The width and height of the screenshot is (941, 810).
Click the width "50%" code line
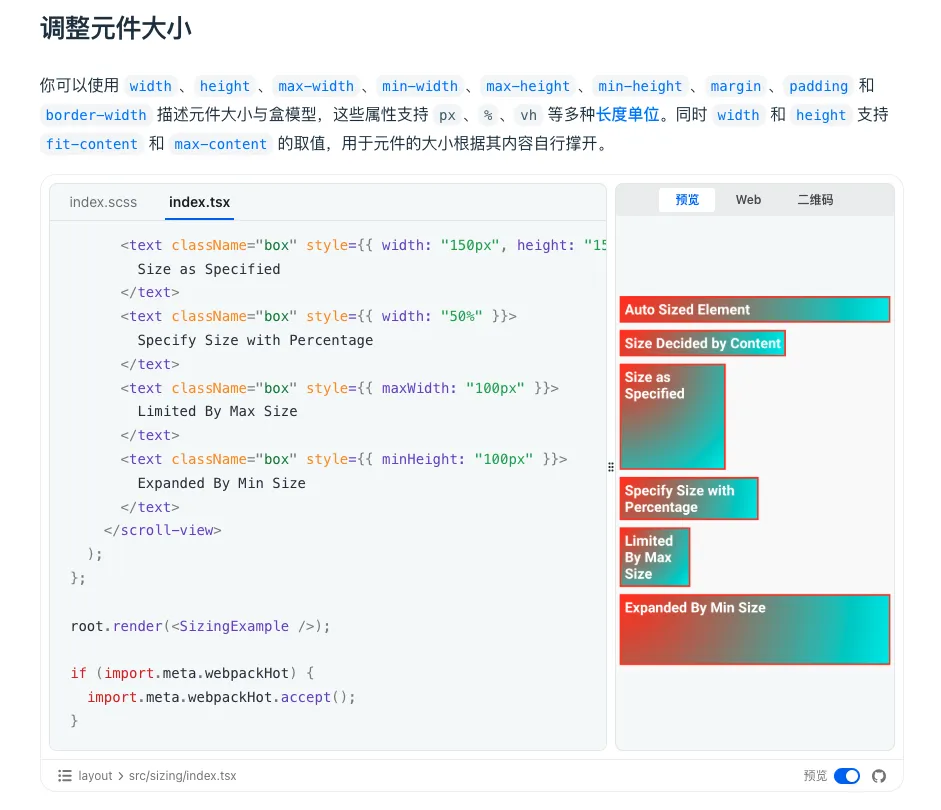point(318,316)
